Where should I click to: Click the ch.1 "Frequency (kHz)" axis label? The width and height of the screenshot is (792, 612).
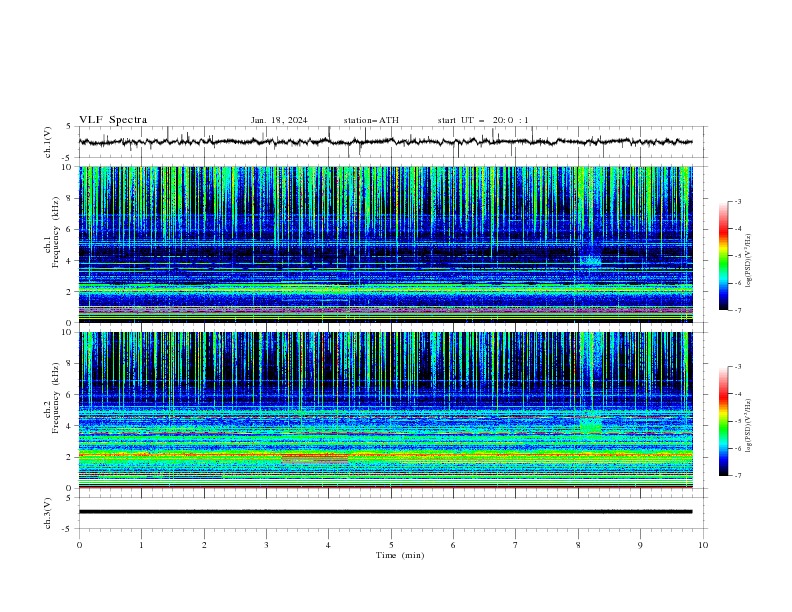(56, 232)
